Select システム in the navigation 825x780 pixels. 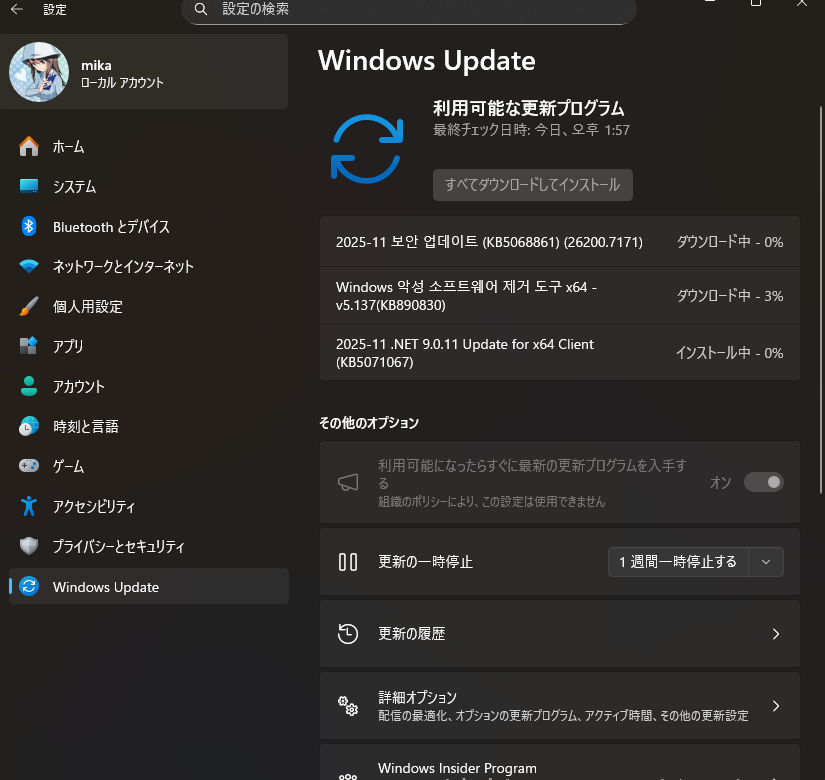coord(149,186)
